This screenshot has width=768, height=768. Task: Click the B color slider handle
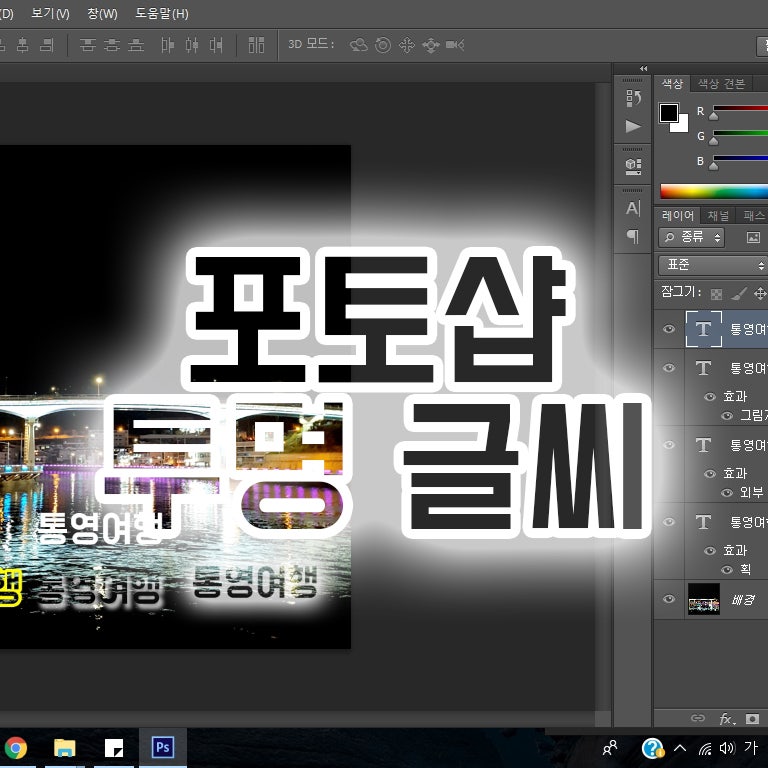(714, 166)
